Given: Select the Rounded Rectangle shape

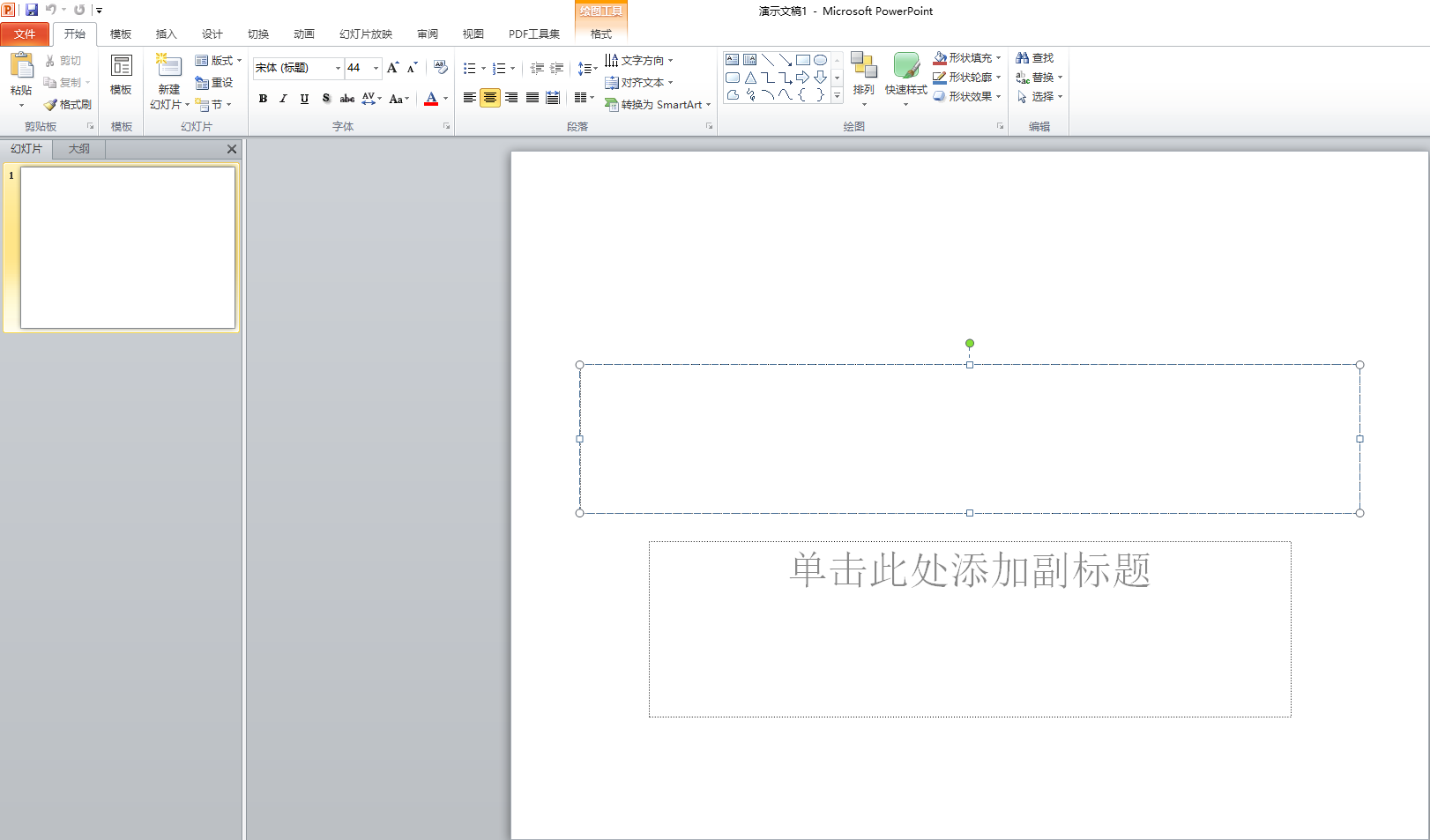Looking at the screenshot, I should coord(733,78).
